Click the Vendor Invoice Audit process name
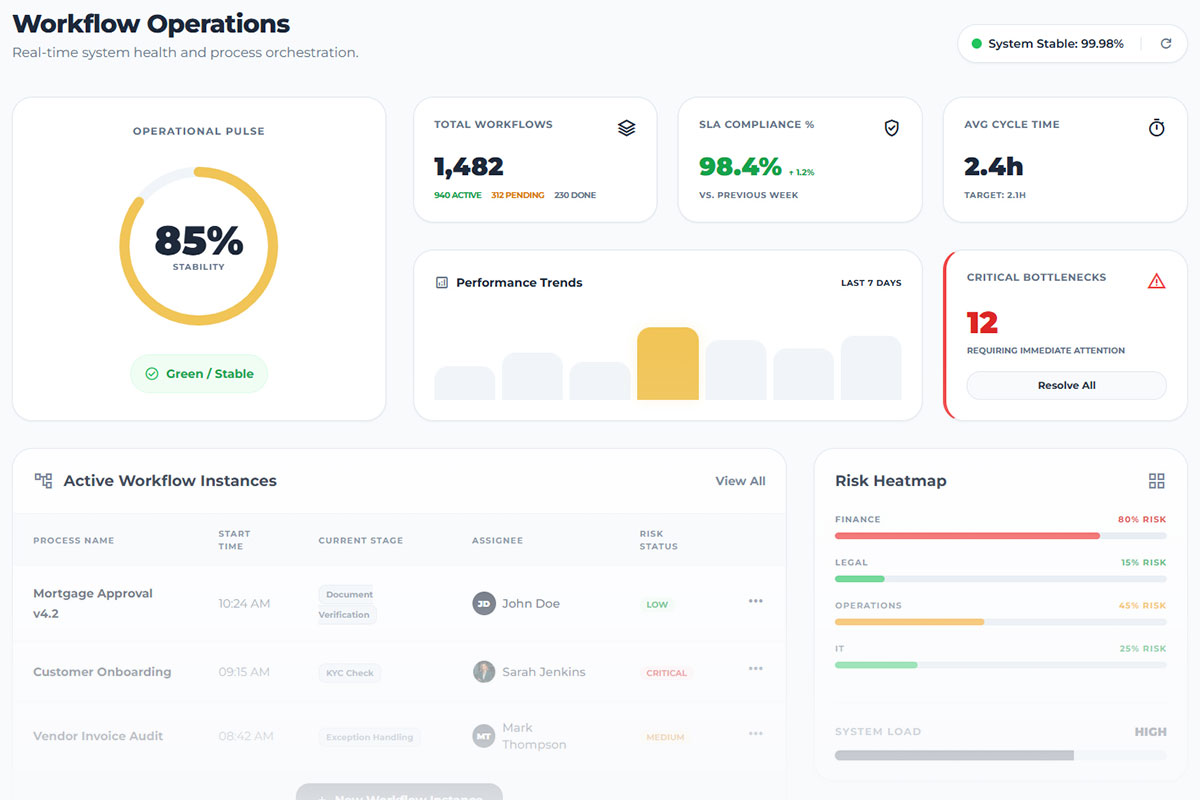 click(x=98, y=736)
